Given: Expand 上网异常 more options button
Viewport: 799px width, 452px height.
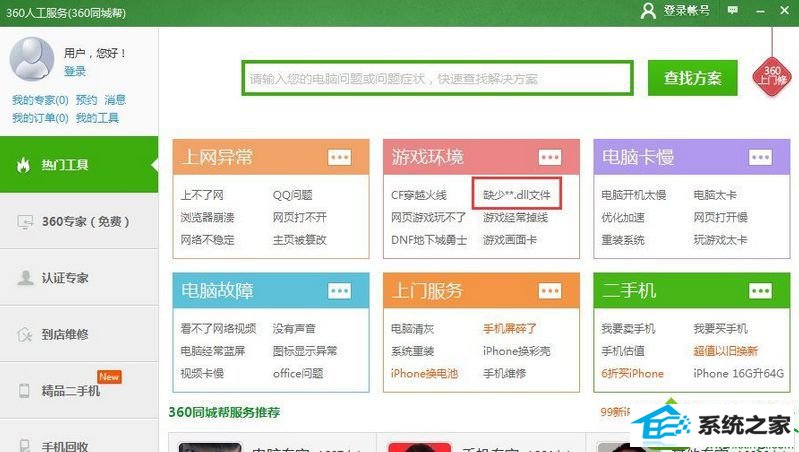Looking at the screenshot, I should (x=339, y=157).
